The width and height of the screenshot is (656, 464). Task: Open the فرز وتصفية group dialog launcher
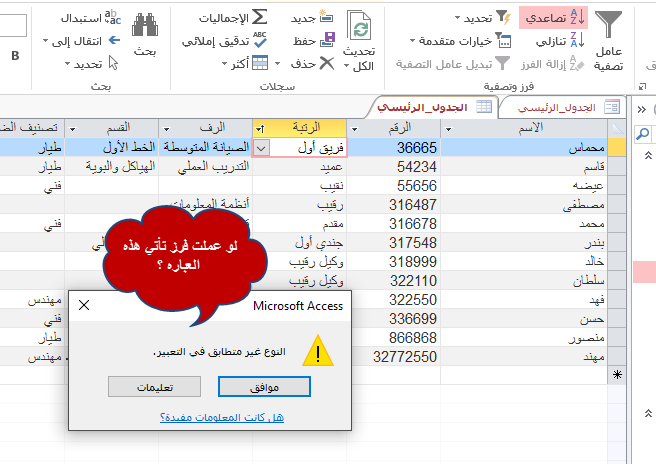tap(642, 87)
